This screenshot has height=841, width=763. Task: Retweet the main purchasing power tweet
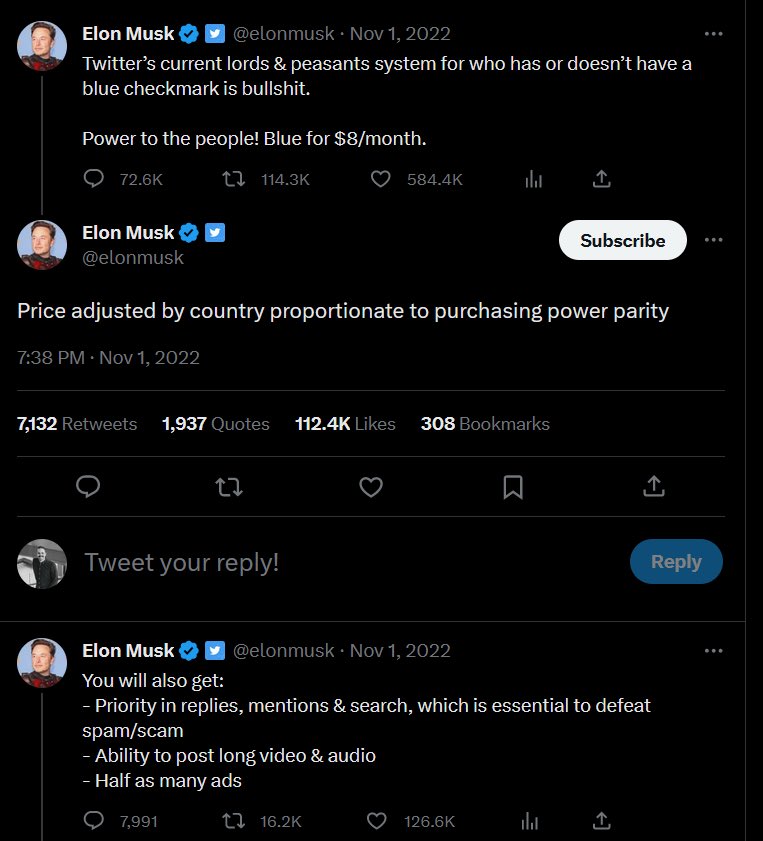(229, 487)
